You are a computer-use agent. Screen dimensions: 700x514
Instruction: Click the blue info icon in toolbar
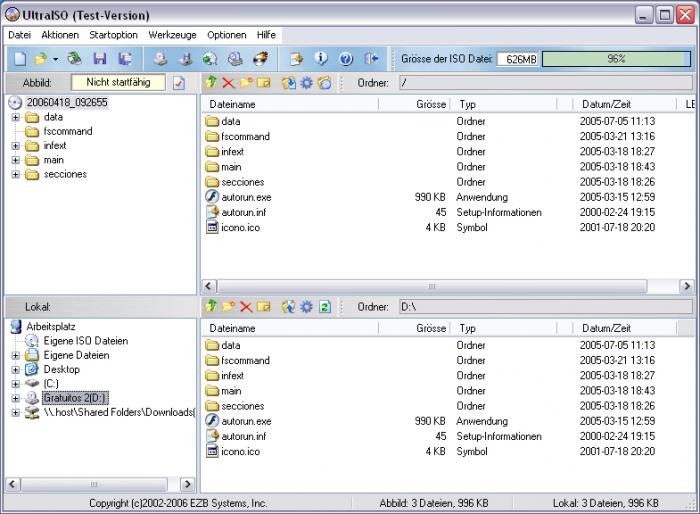(322, 60)
